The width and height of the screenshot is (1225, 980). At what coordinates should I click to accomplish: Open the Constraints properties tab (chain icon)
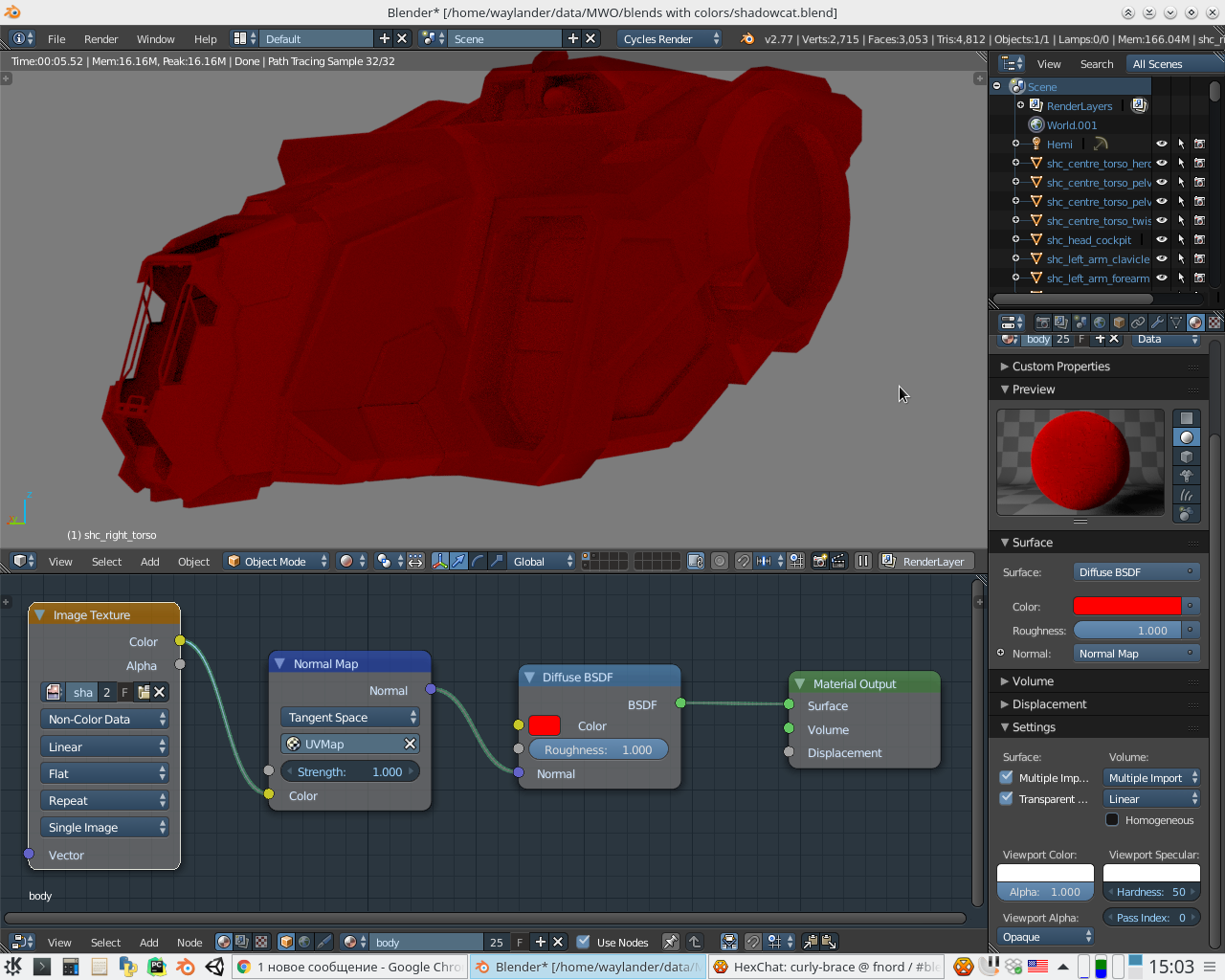1138,323
